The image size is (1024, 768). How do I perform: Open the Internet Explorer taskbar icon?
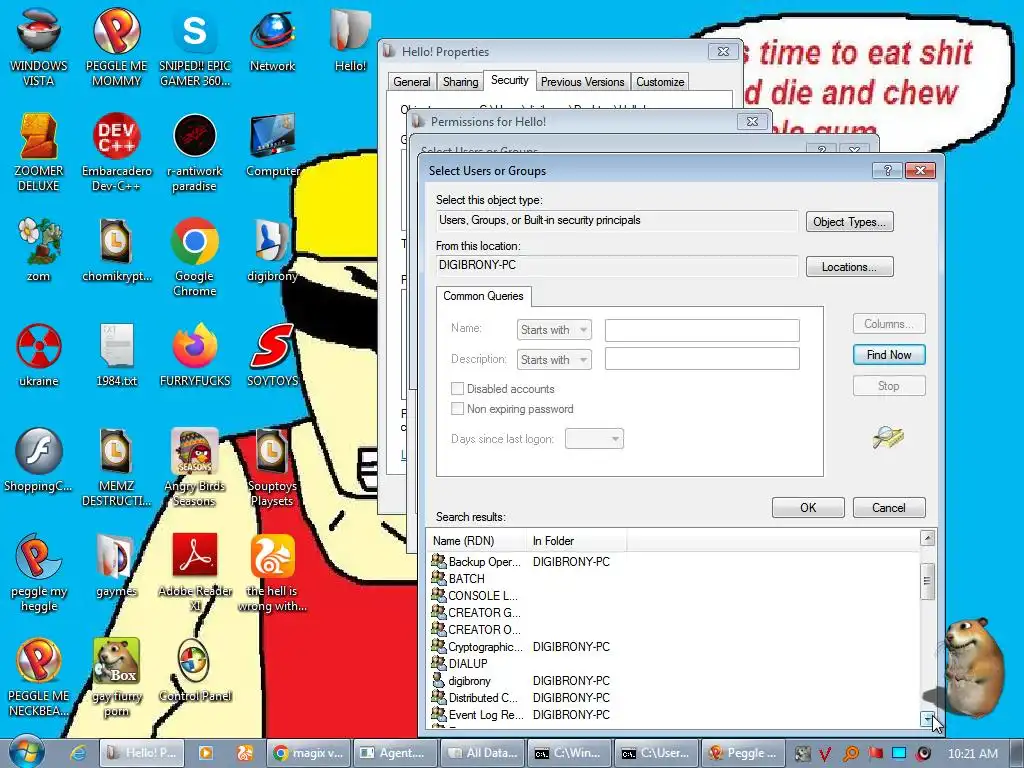point(78,753)
